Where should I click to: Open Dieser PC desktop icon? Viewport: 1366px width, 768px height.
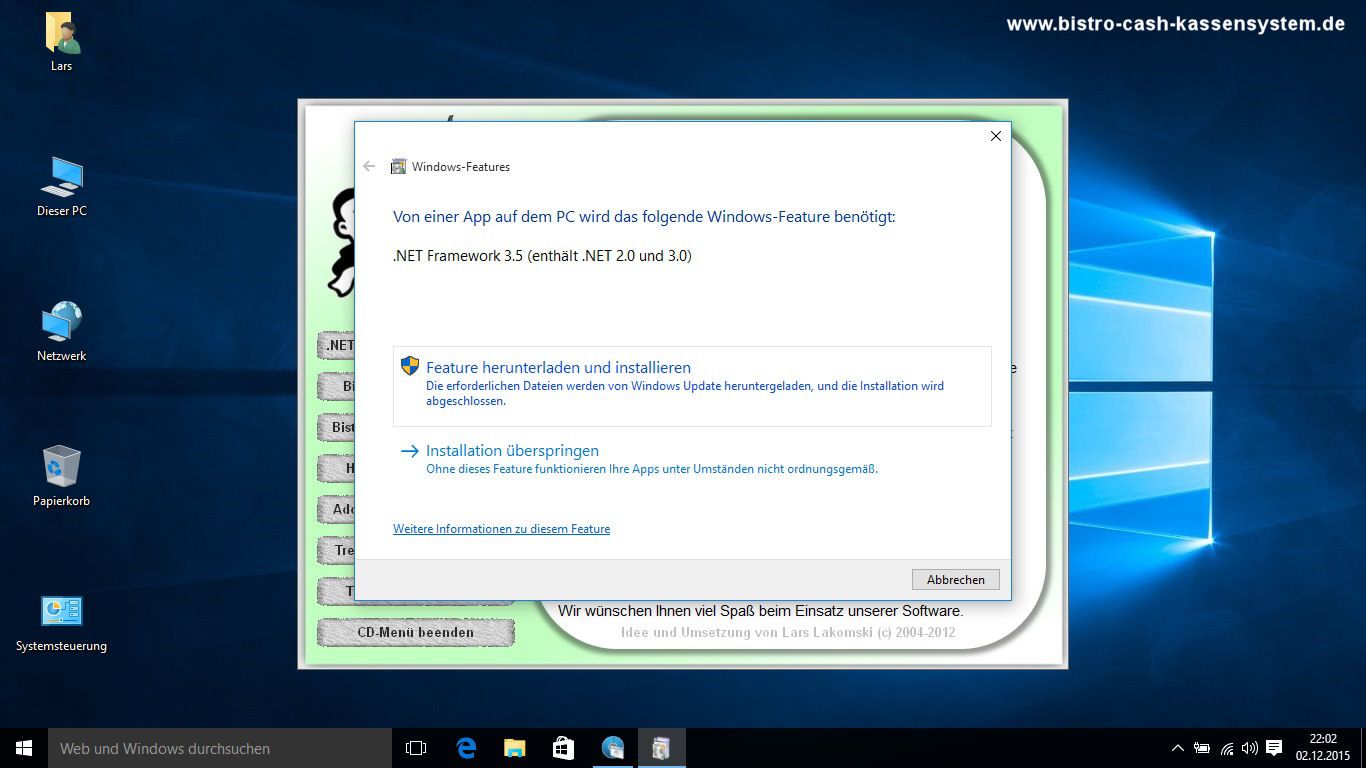62,178
